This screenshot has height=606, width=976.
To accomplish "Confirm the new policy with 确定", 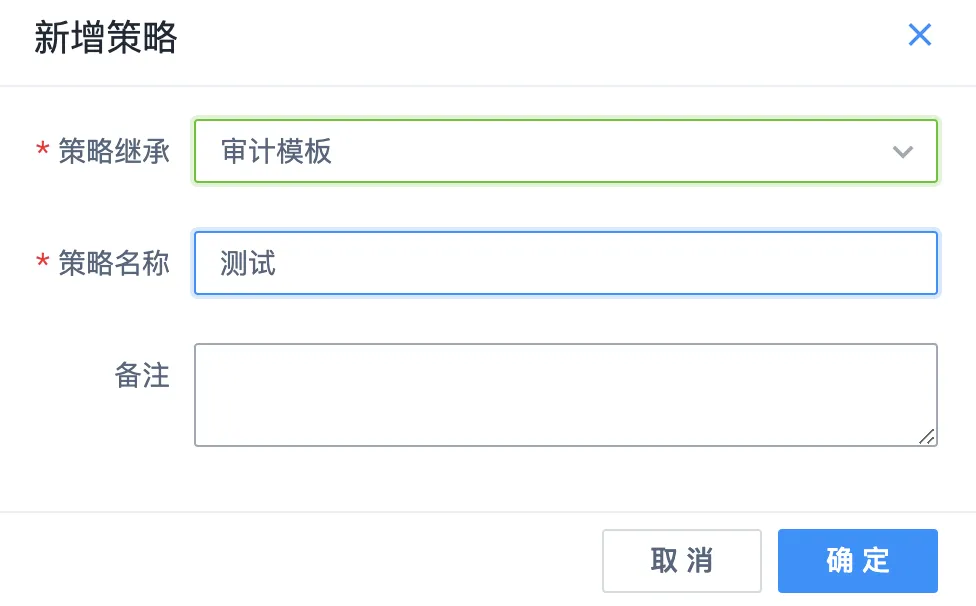I will click(857, 561).
